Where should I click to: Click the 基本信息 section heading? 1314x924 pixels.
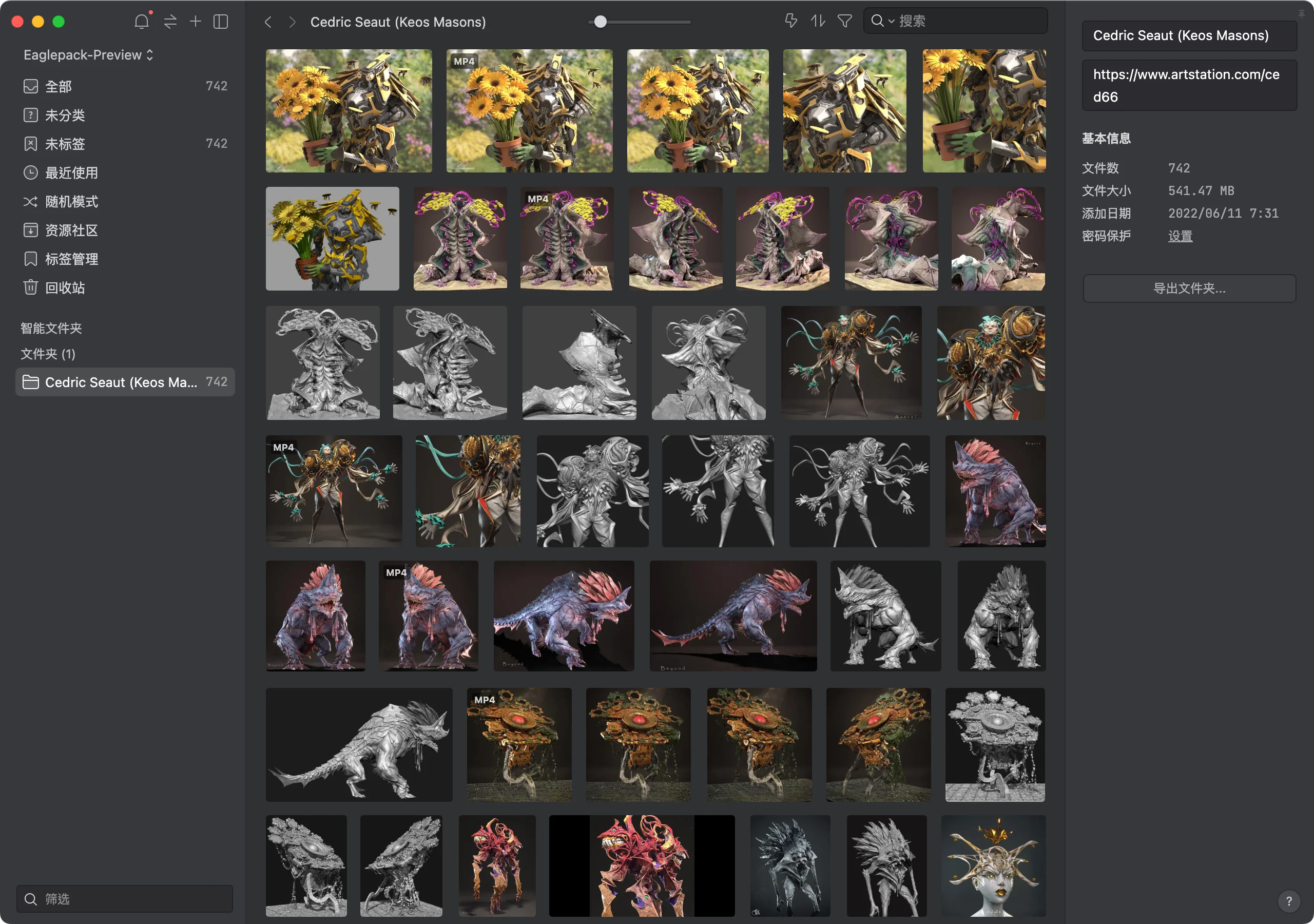(x=1106, y=138)
